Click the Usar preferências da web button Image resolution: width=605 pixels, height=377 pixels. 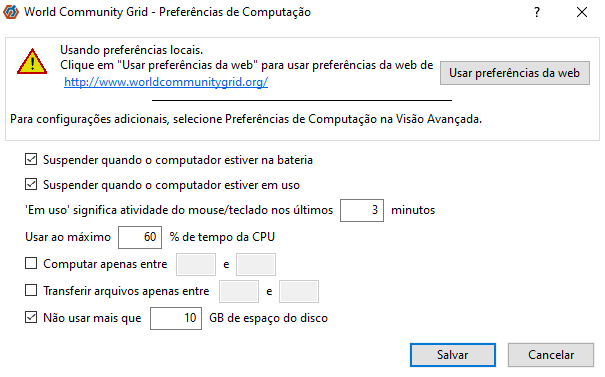[515, 73]
